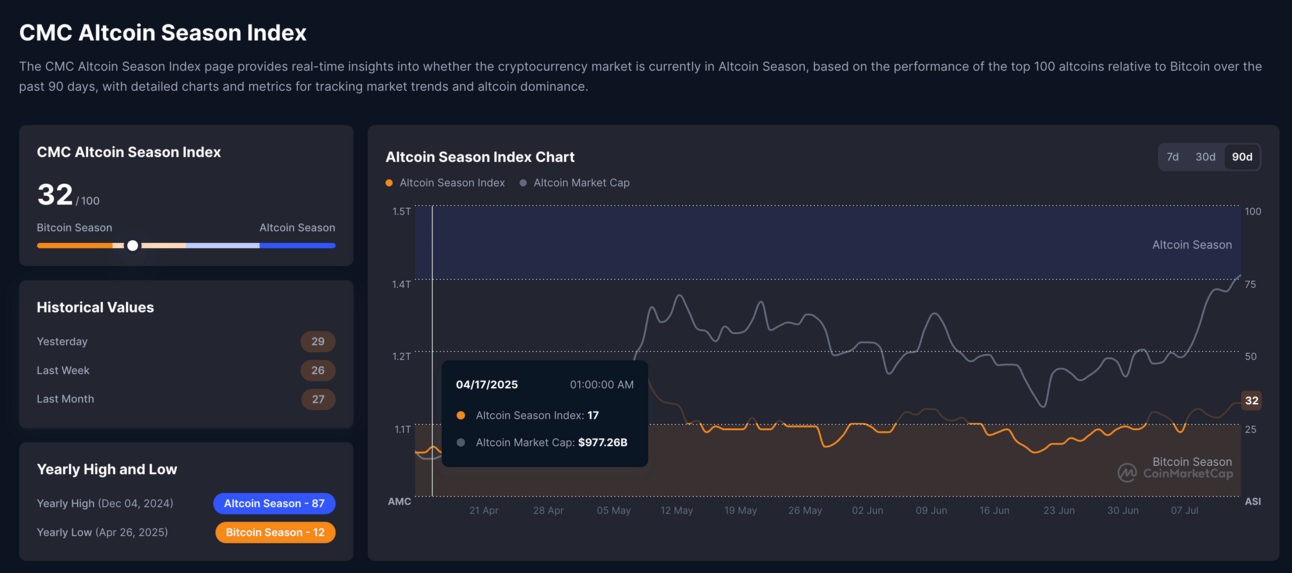Click the 19 May date axis label
The width and height of the screenshot is (1292, 573).
pos(741,510)
